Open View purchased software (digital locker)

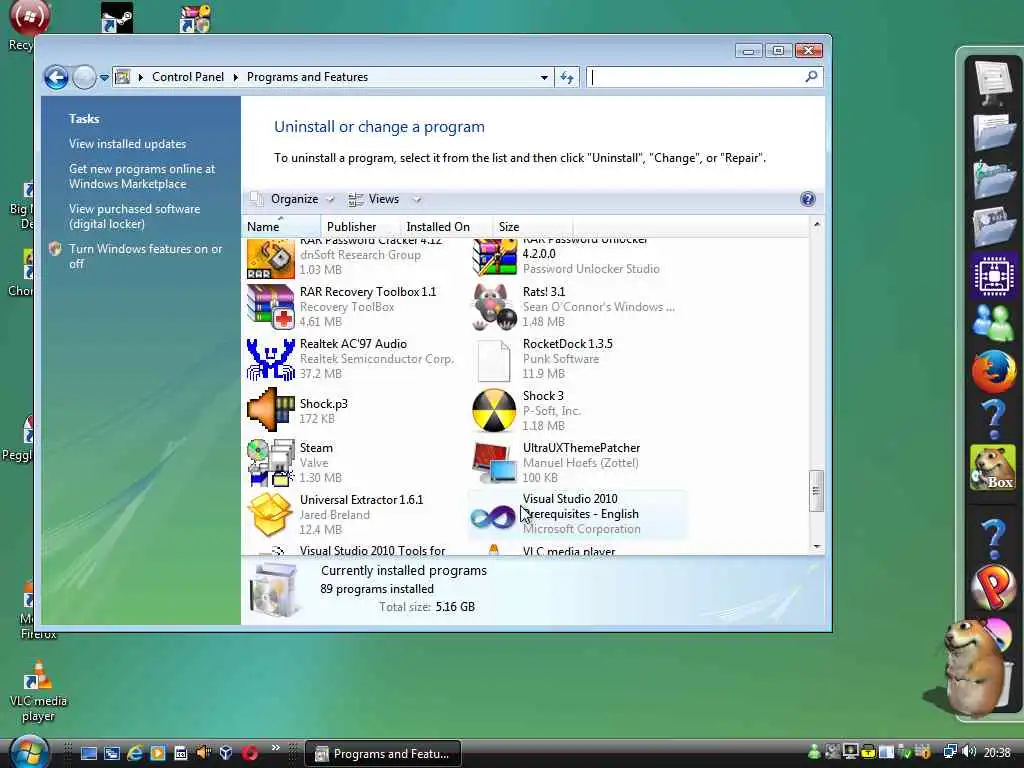[135, 216]
